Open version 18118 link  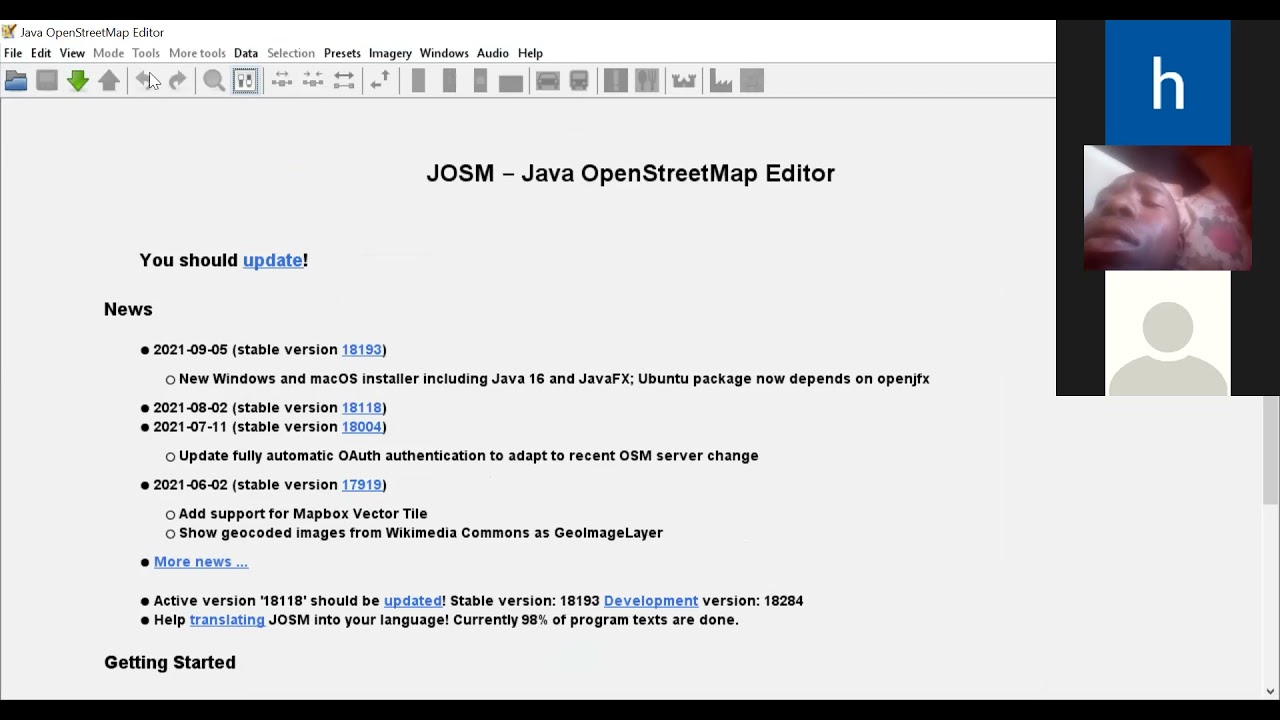pos(362,407)
